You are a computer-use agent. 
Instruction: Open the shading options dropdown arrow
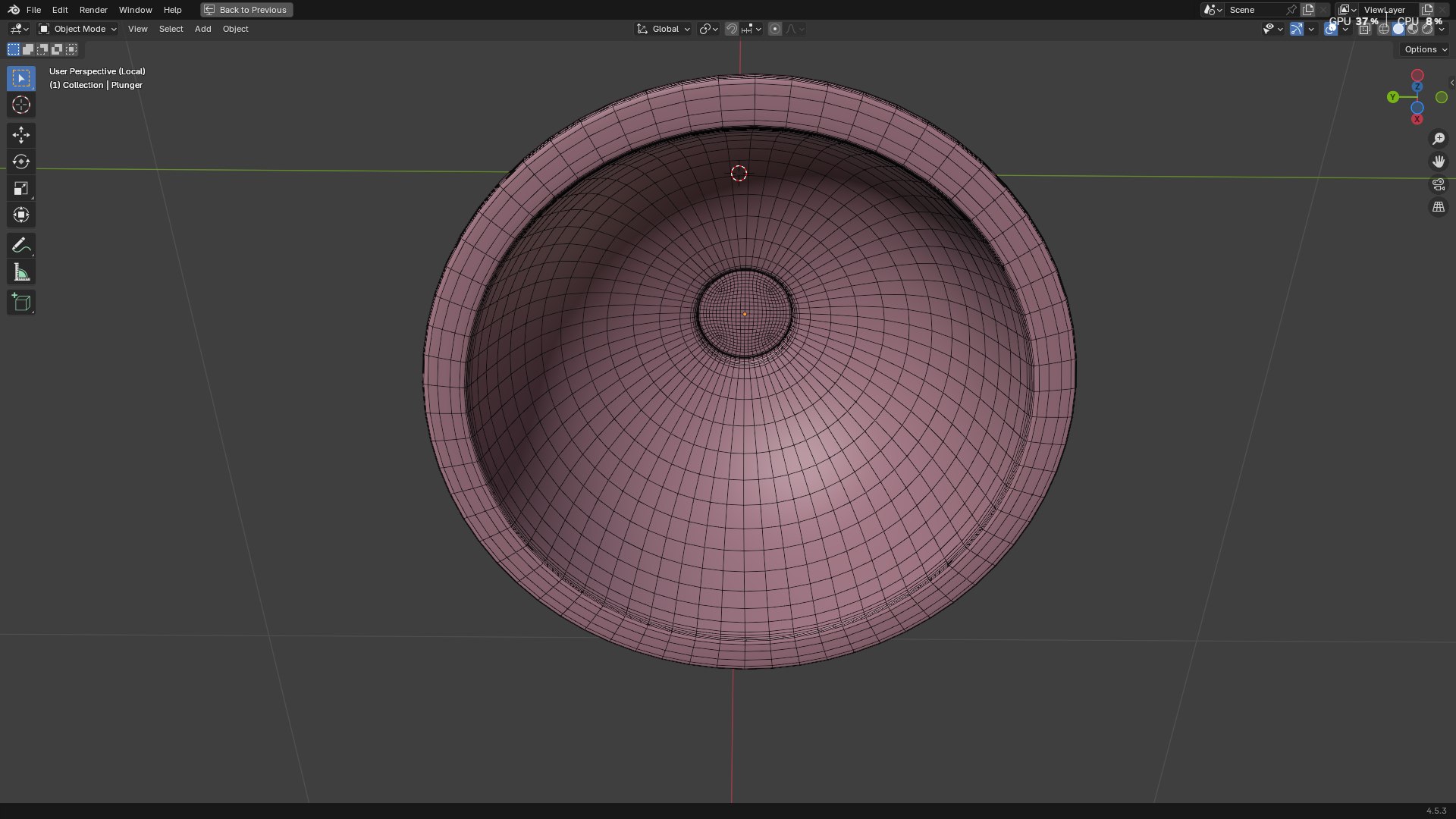[1442, 29]
